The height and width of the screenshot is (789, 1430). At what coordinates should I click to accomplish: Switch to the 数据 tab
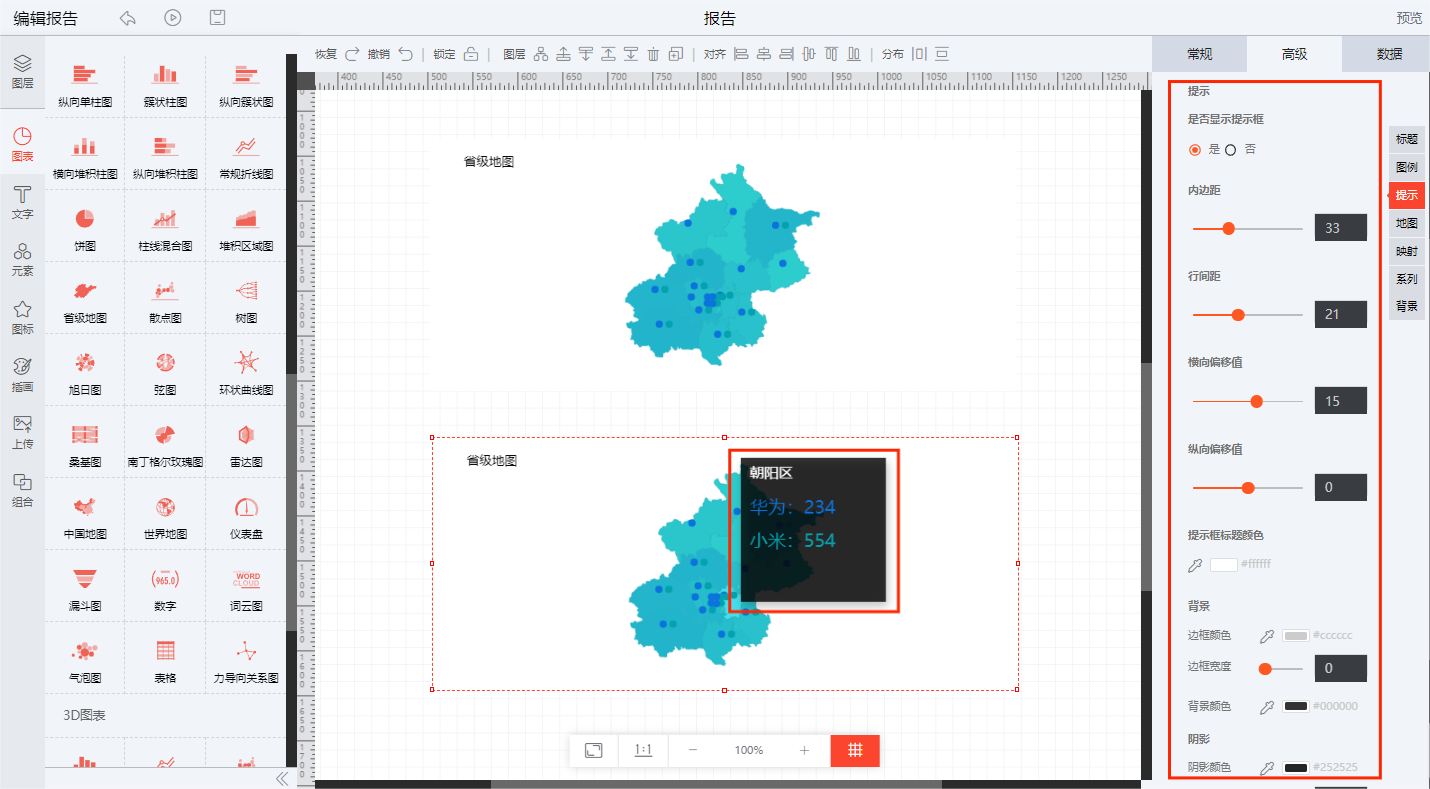pos(1389,54)
